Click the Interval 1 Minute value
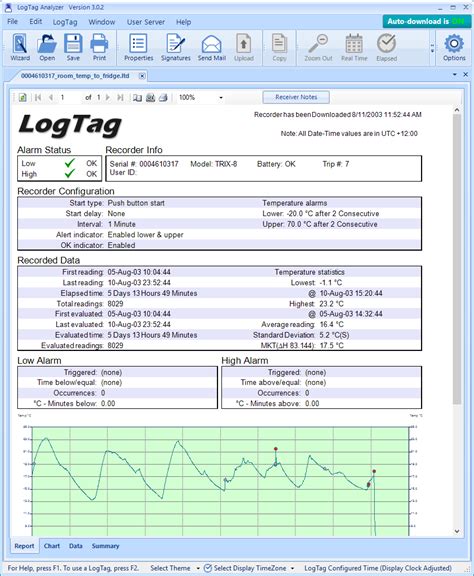 point(122,224)
